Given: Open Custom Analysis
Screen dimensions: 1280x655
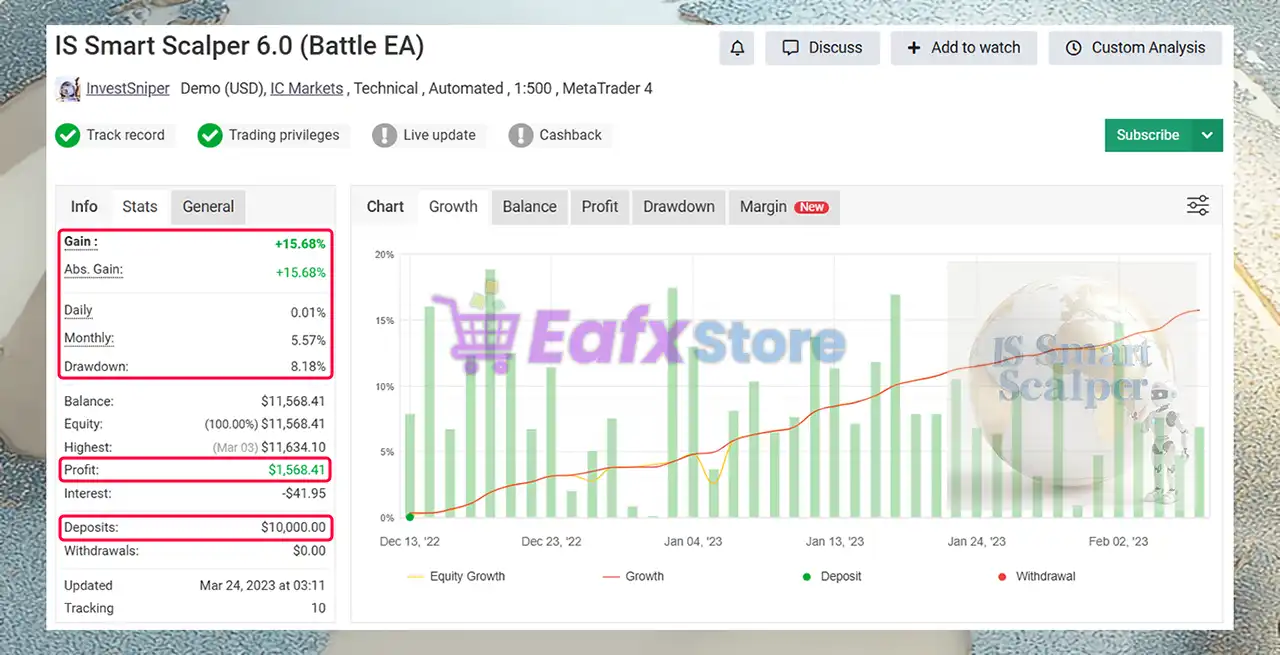Looking at the screenshot, I should [1135, 48].
